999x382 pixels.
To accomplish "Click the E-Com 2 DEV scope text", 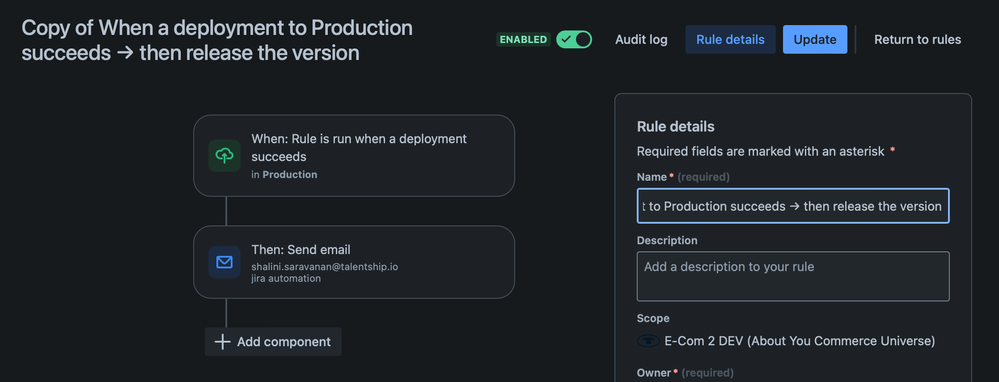I will click(800, 341).
